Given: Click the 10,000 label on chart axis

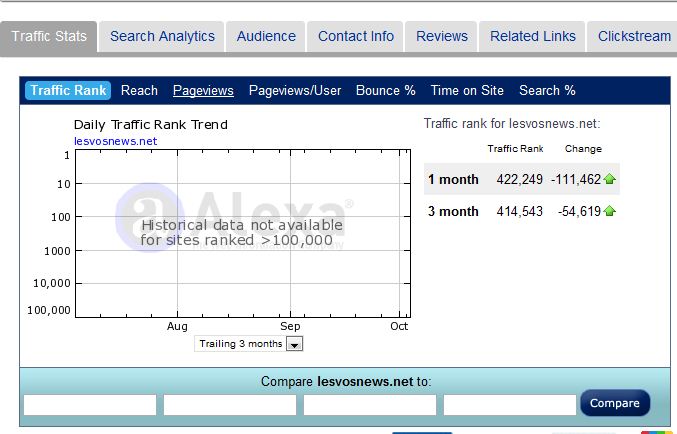Looking at the screenshot, I should tap(51, 283).
